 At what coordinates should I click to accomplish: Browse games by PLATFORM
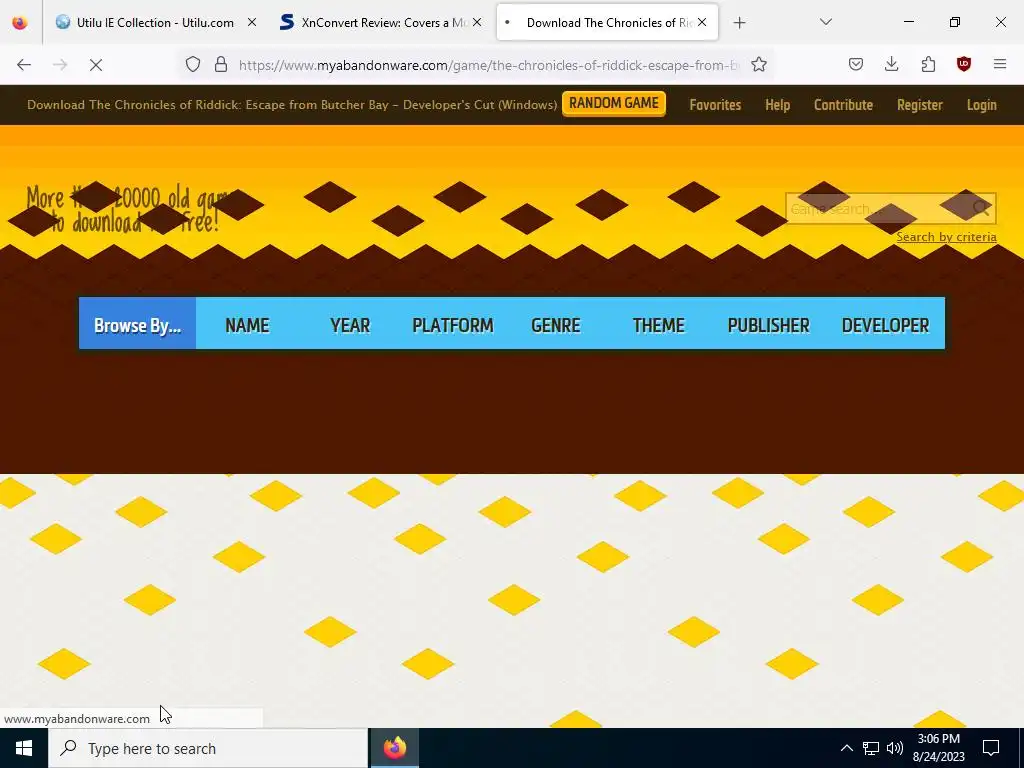tap(453, 325)
